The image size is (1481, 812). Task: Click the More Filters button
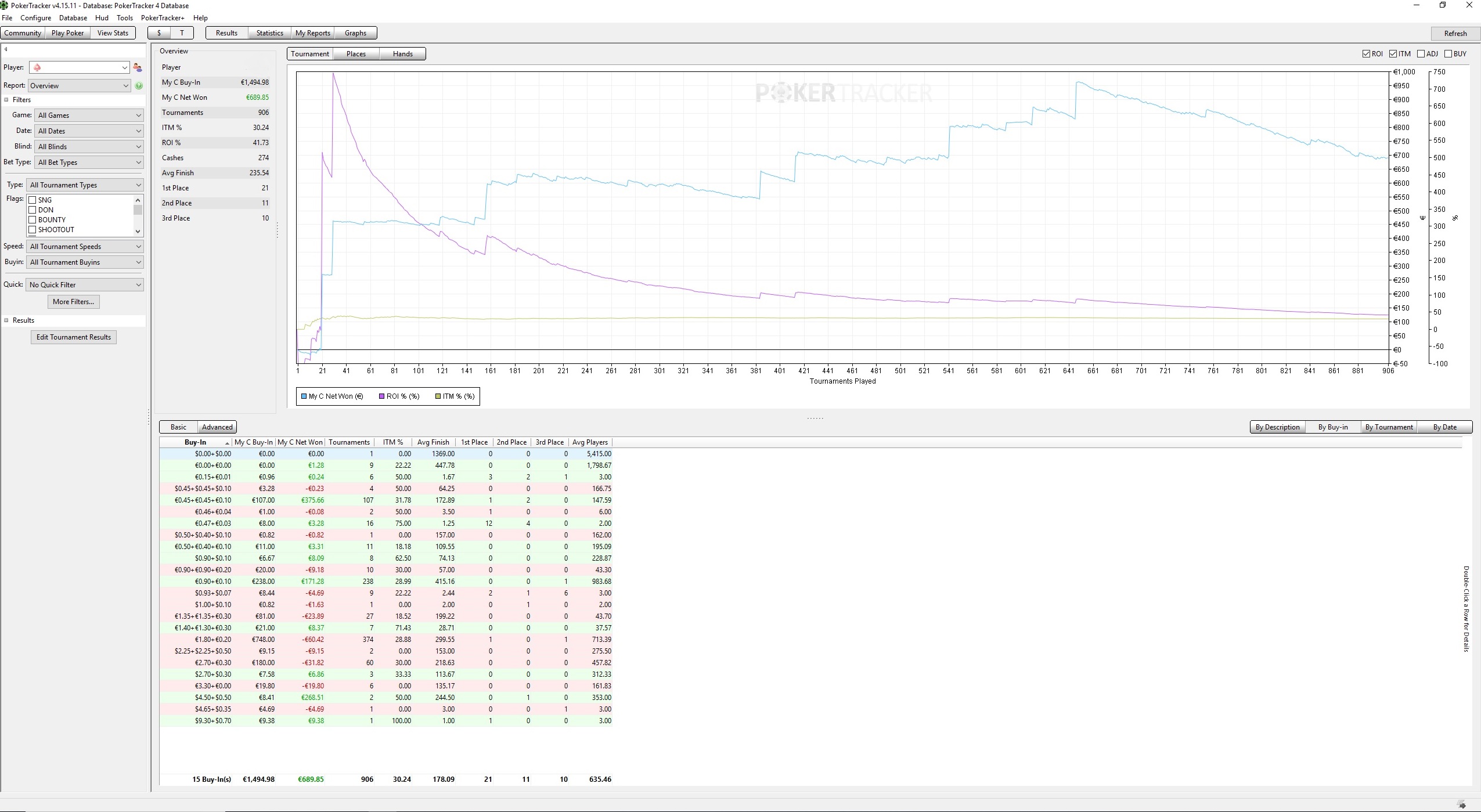[x=73, y=302]
